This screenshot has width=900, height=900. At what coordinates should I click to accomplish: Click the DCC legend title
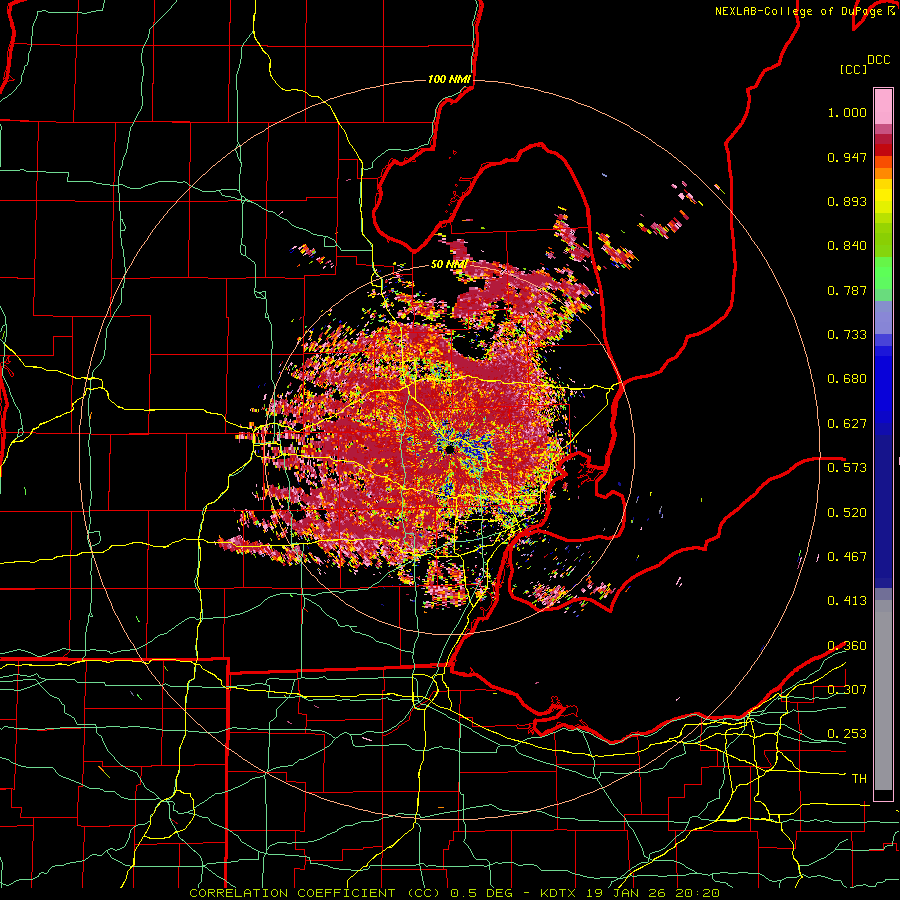[879, 60]
